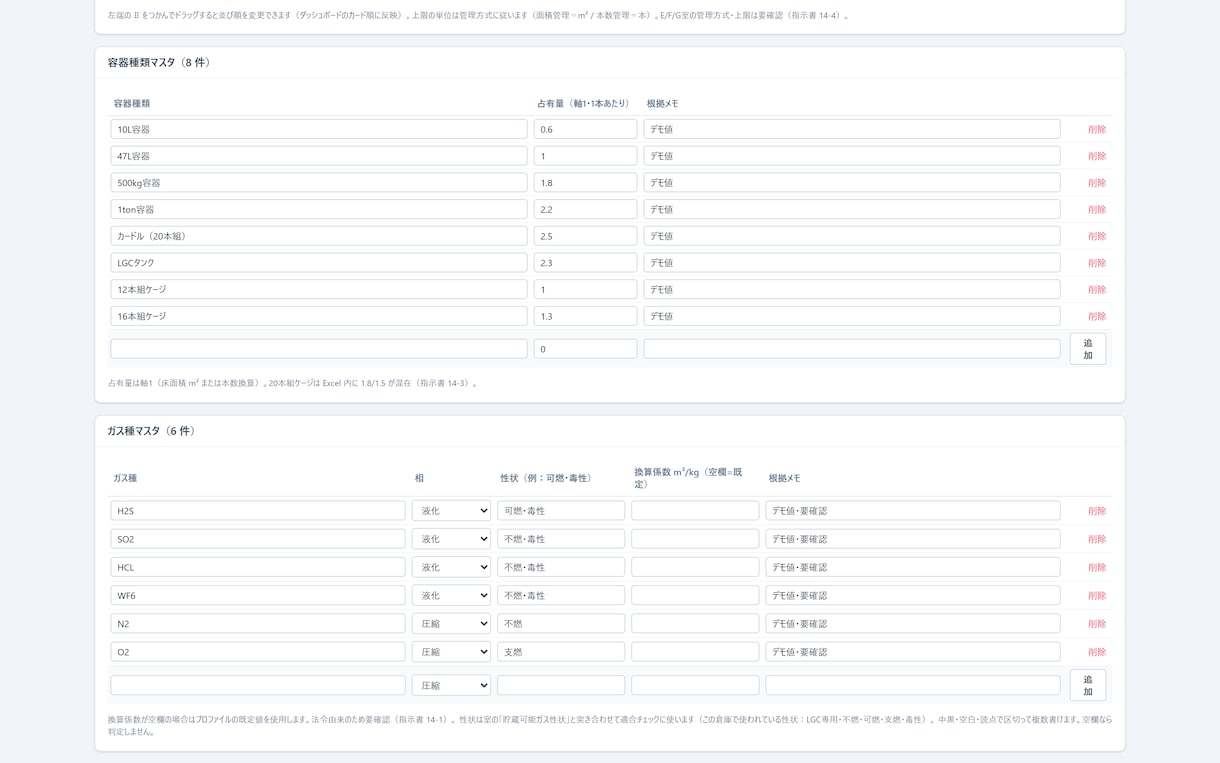Delete the 500kg容器 row
Viewport: 1220px width, 763px height.
tap(1097, 183)
